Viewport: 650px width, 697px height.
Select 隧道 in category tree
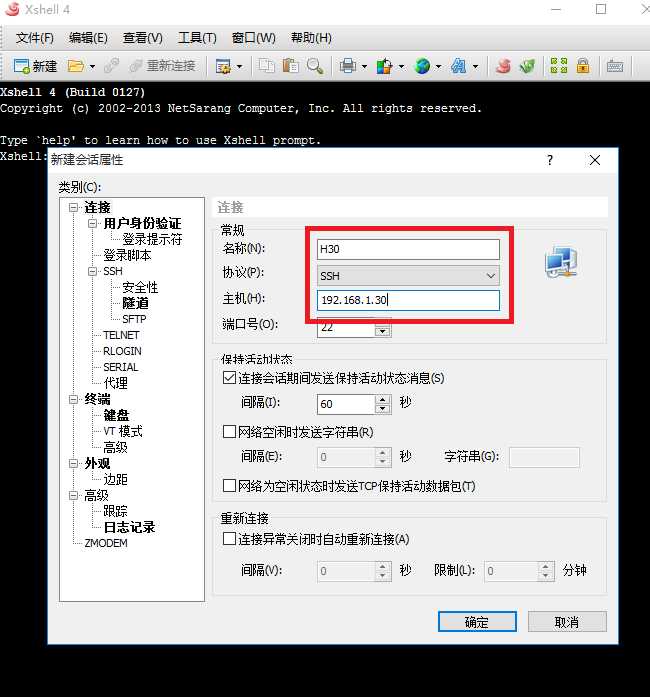135,303
